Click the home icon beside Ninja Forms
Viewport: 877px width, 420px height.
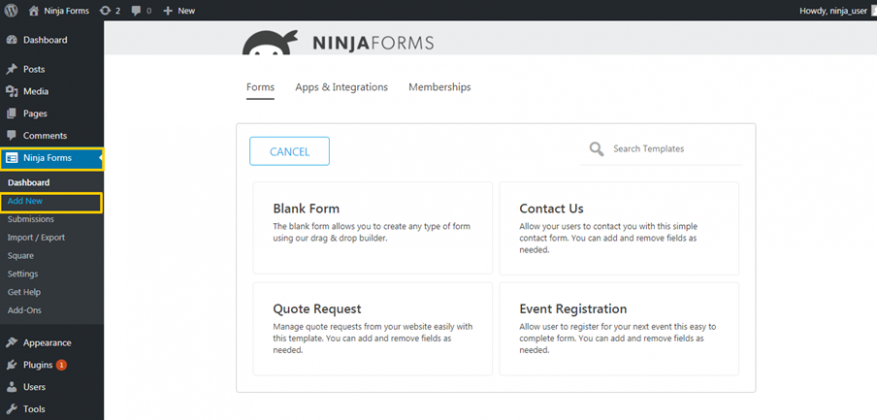pos(34,11)
